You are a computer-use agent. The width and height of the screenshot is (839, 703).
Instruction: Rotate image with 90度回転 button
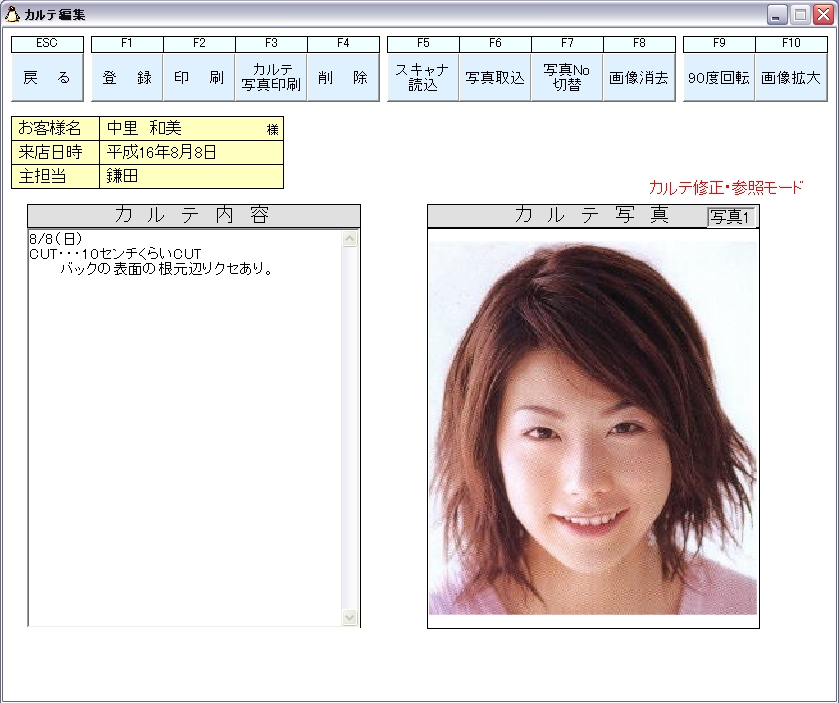point(719,78)
